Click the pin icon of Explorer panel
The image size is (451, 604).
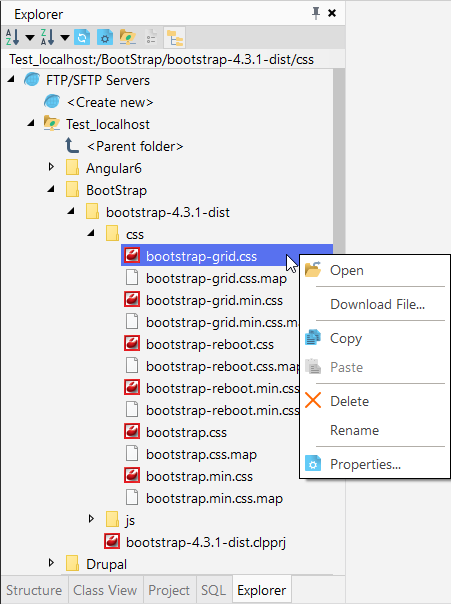tap(316, 13)
